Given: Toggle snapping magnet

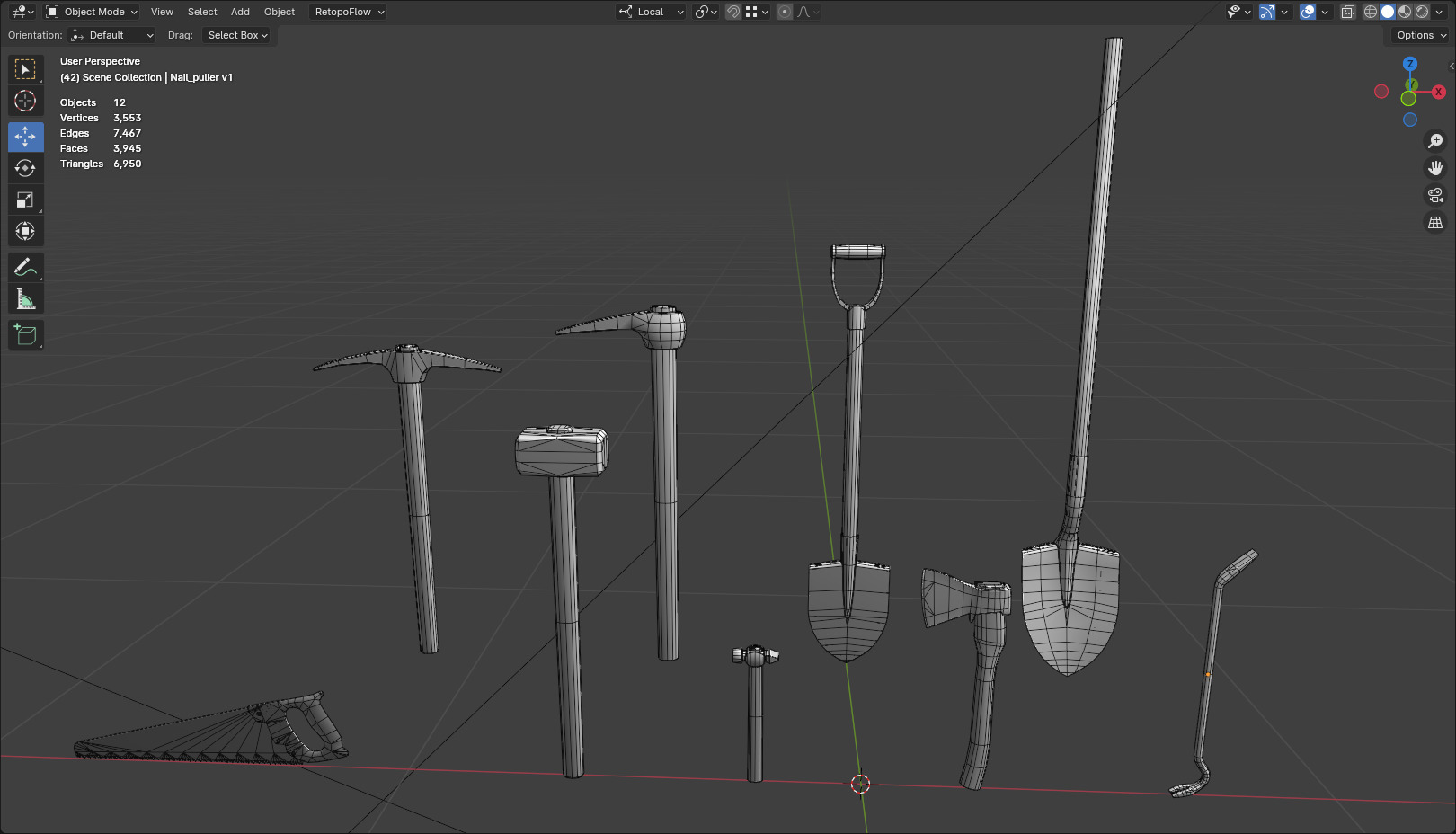Looking at the screenshot, I should point(733,12).
